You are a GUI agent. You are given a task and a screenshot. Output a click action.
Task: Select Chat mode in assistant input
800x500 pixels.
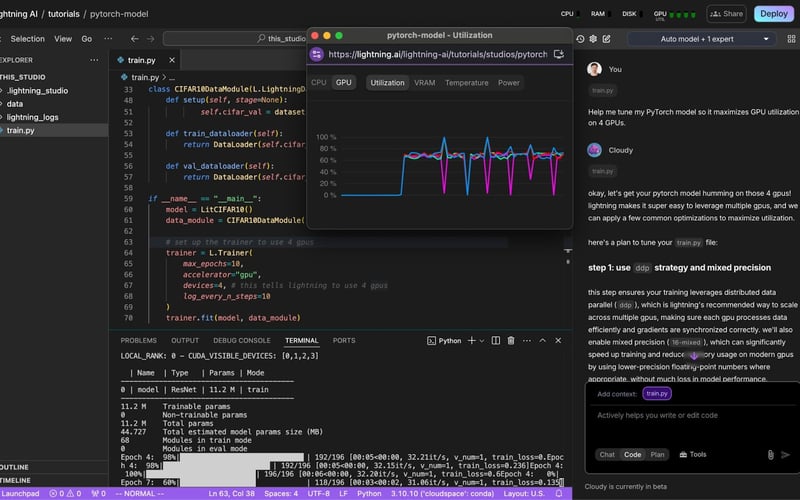(x=607, y=455)
